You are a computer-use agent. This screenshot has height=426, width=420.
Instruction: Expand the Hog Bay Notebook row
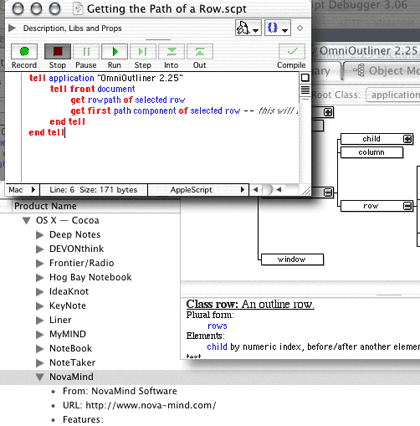tap(40, 278)
